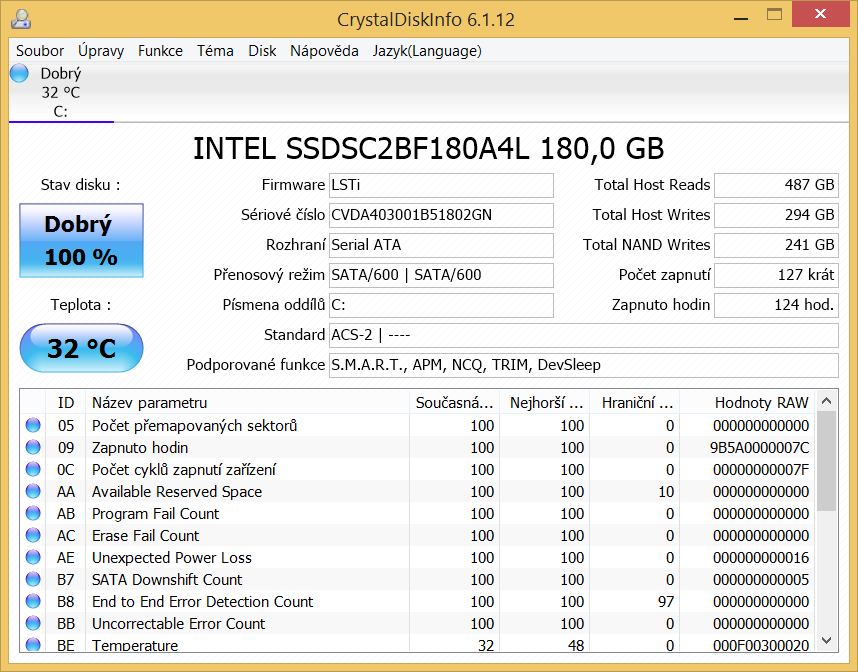Click the 32 °C temperature button
Viewport: 858px width, 672px height.
coord(81,348)
